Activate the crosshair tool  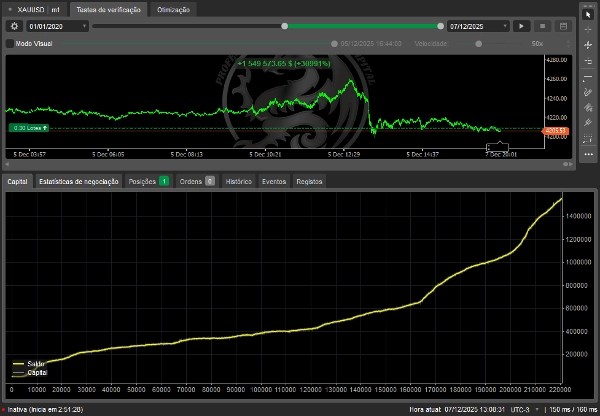(x=588, y=30)
